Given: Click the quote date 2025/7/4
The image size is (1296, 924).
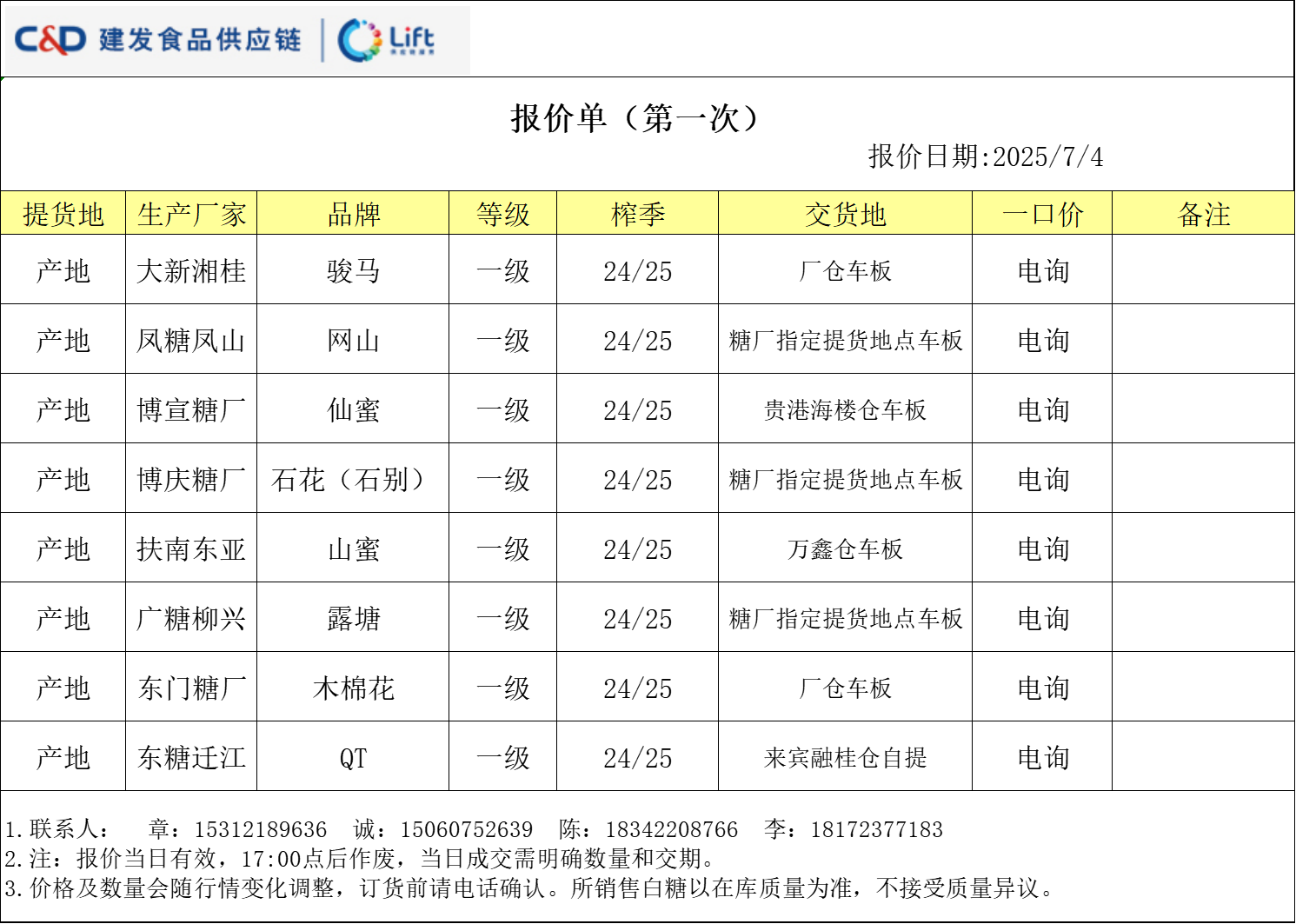Looking at the screenshot, I should [1047, 157].
